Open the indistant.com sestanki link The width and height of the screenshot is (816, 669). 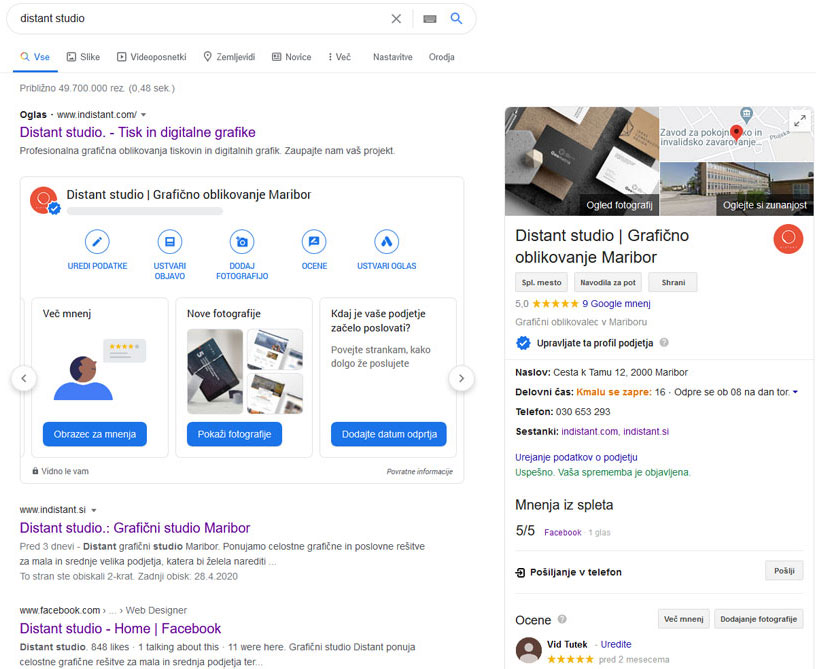point(590,432)
